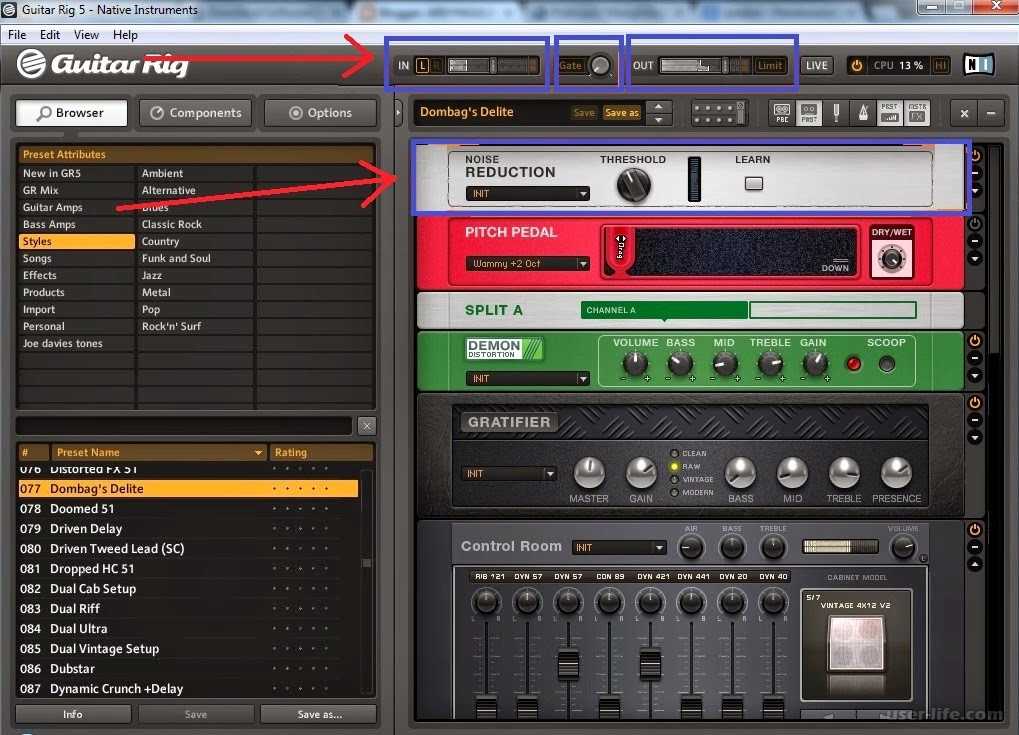The width and height of the screenshot is (1019, 735).
Task: Toggle the left input channel L
Action: tap(422, 65)
